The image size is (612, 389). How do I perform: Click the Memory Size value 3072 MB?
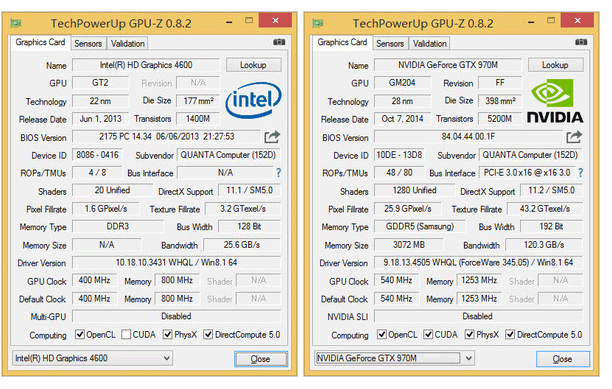click(x=409, y=245)
